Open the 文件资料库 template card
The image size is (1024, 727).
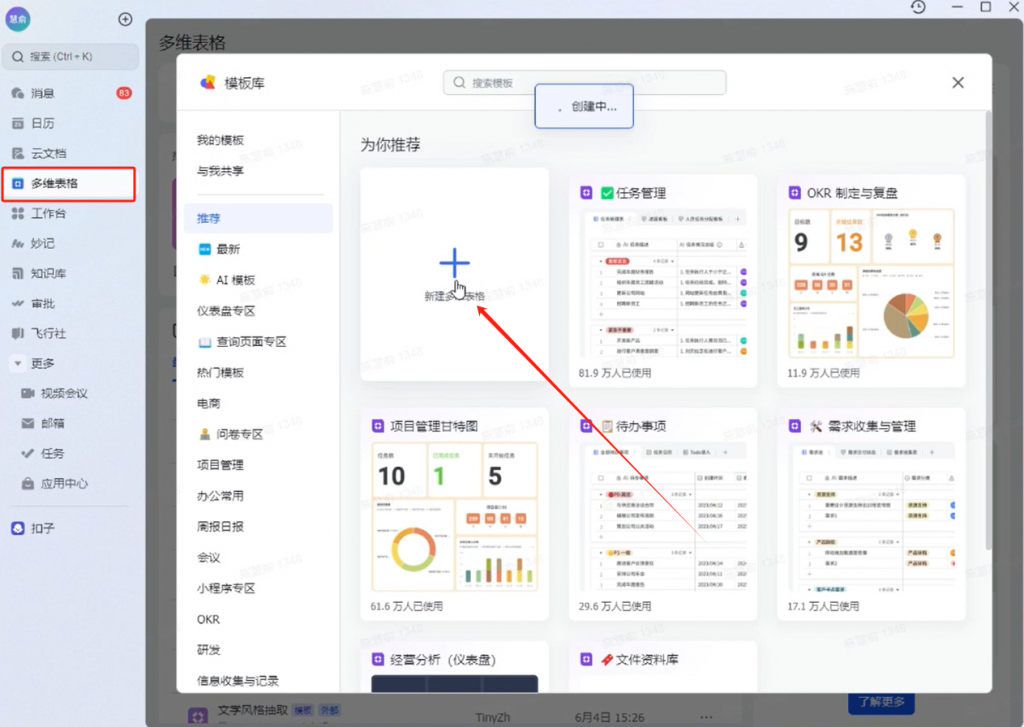click(x=663, y=667)
